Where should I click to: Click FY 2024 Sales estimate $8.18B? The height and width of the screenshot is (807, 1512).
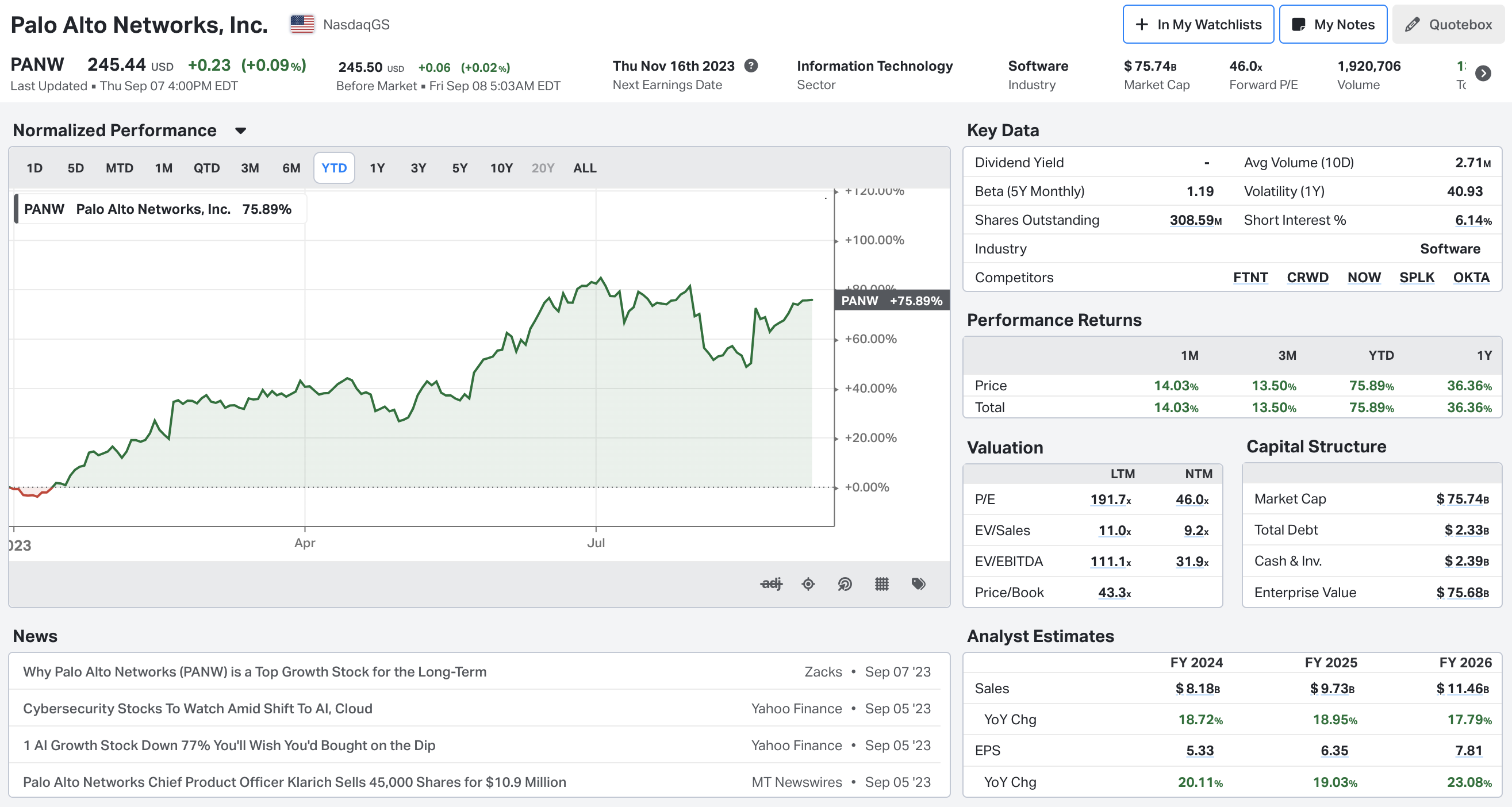coord(1198,689)
